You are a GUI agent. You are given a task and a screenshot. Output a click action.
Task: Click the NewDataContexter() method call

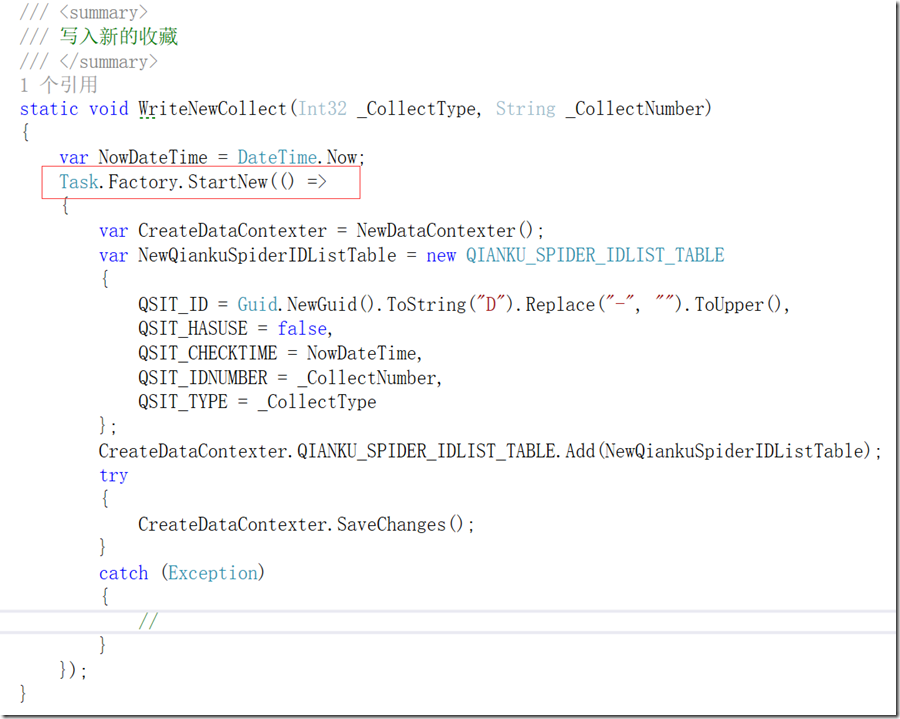pyautogui.click(x=444, y=231)
